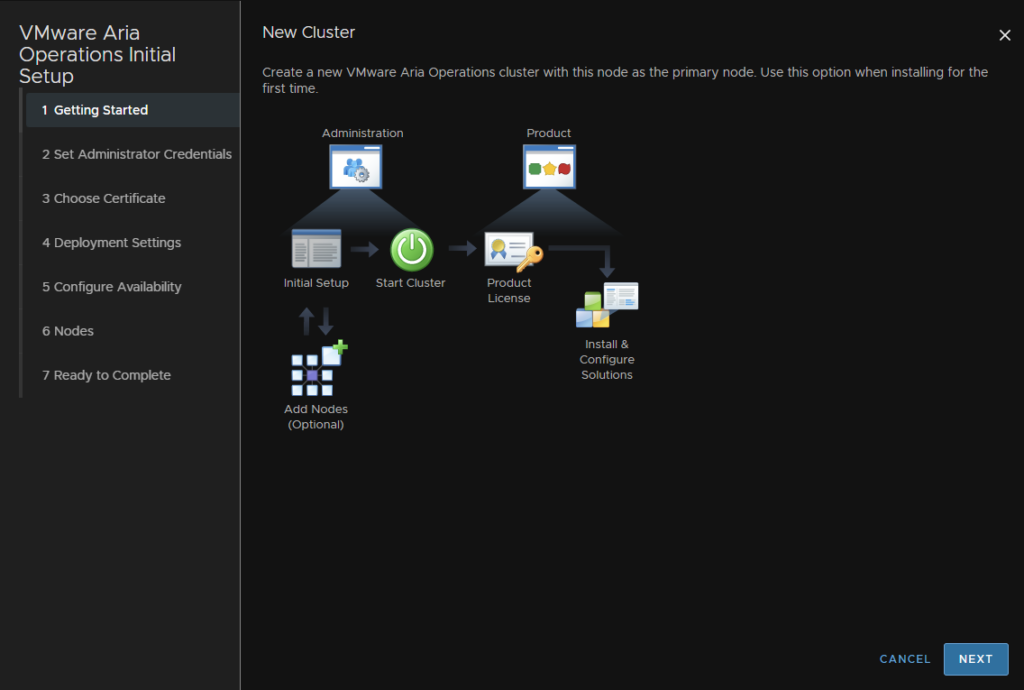
Task: Click the Next button
Action: [976, 659]
